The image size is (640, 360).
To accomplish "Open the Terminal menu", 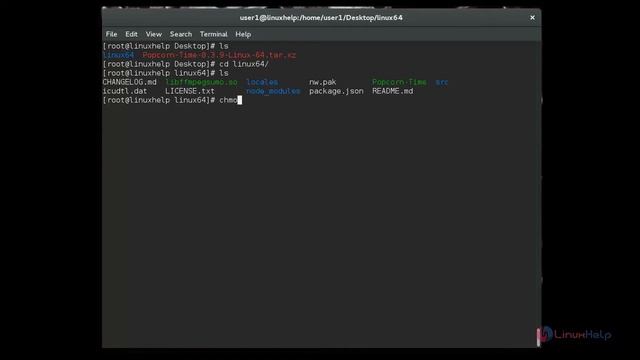I will tap(213, 34).
